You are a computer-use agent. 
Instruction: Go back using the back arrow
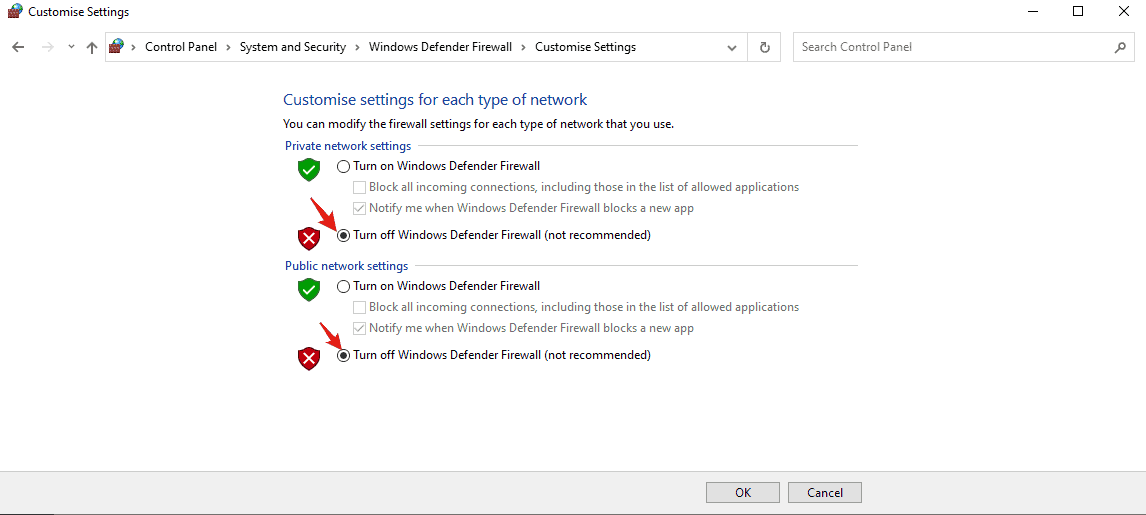point(18,47)
